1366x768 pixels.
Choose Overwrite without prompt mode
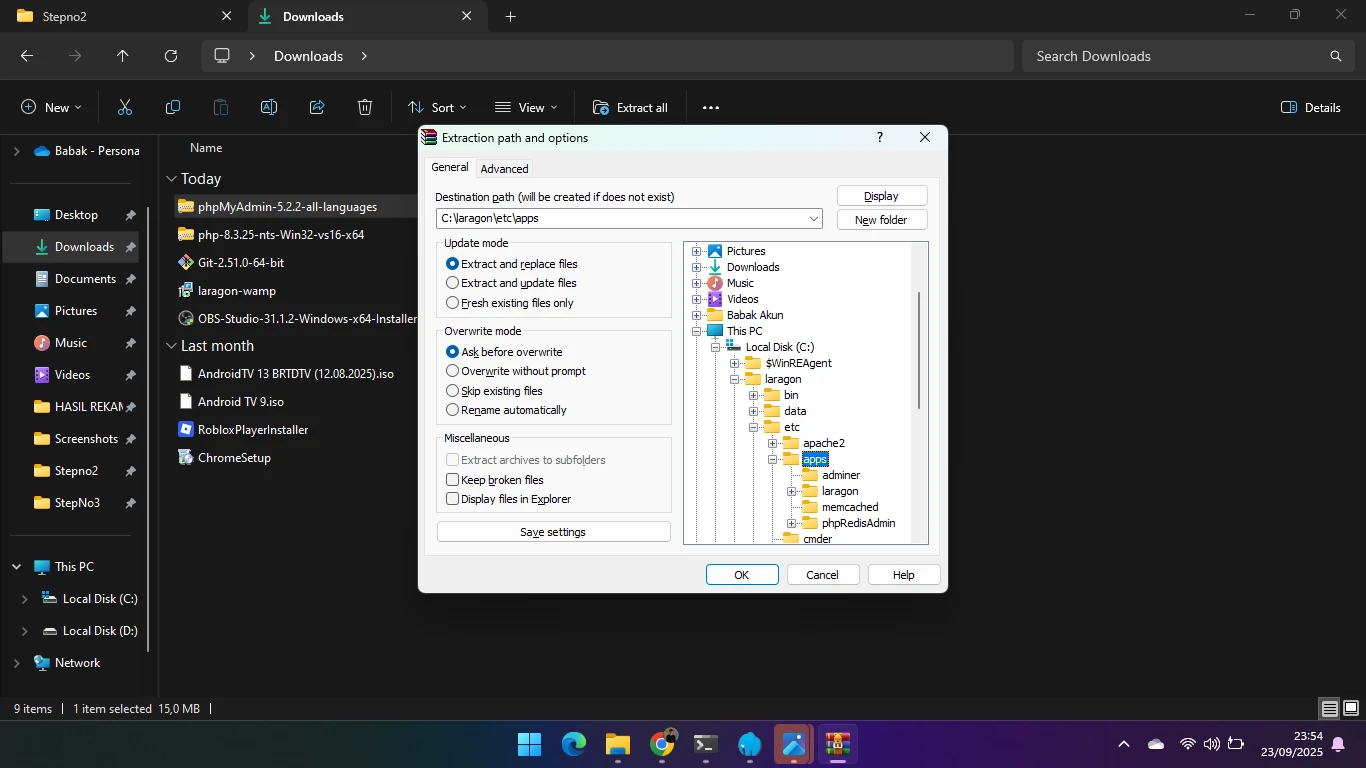[453, 371]
